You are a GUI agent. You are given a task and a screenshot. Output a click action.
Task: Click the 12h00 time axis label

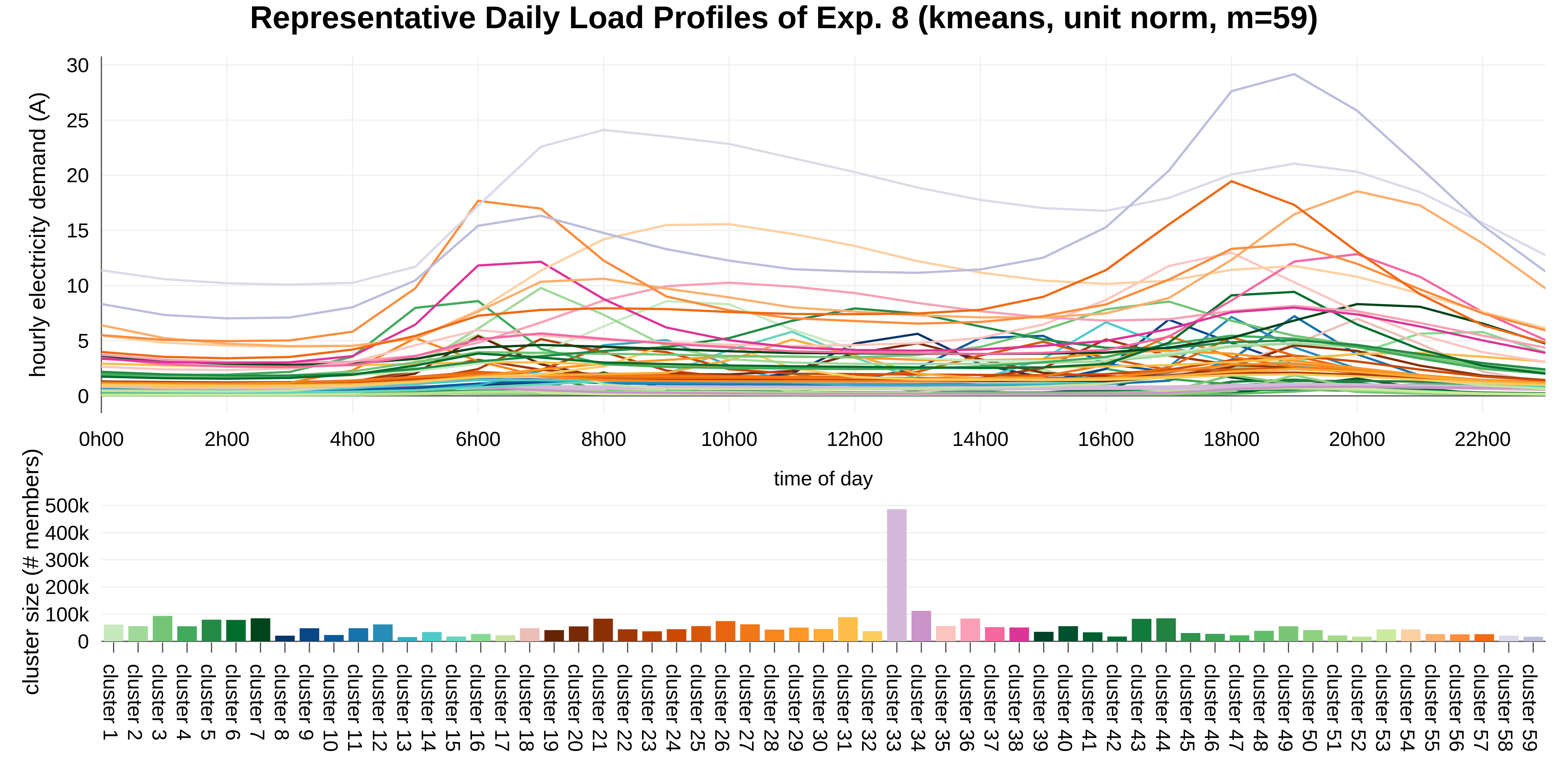[x=855, y=439]
